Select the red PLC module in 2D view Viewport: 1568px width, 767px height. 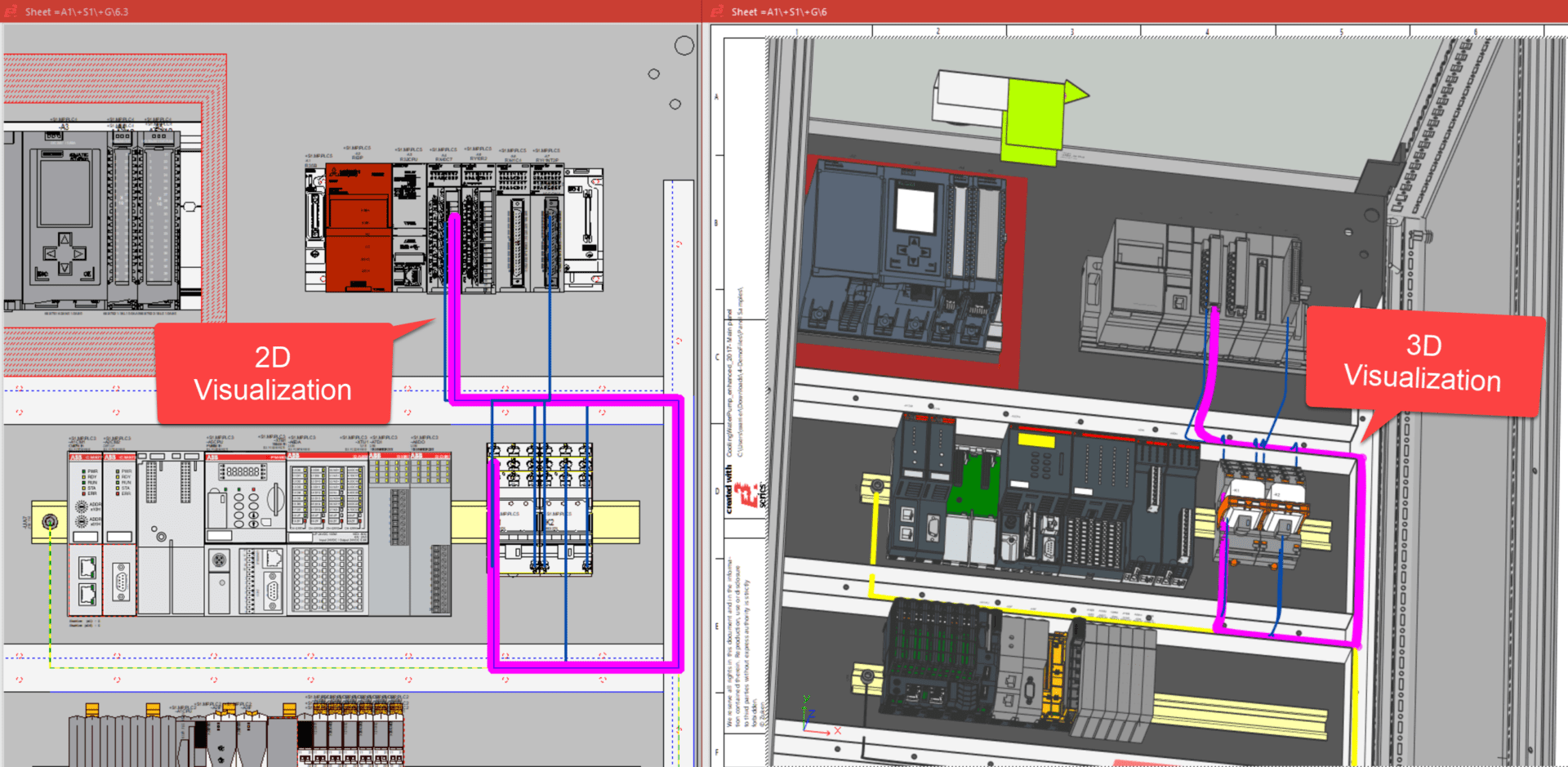[x=358, y=227]
